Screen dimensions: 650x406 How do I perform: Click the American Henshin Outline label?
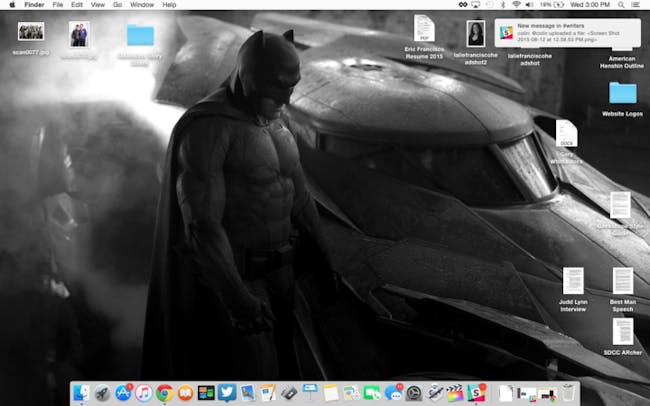pos(622,62)
